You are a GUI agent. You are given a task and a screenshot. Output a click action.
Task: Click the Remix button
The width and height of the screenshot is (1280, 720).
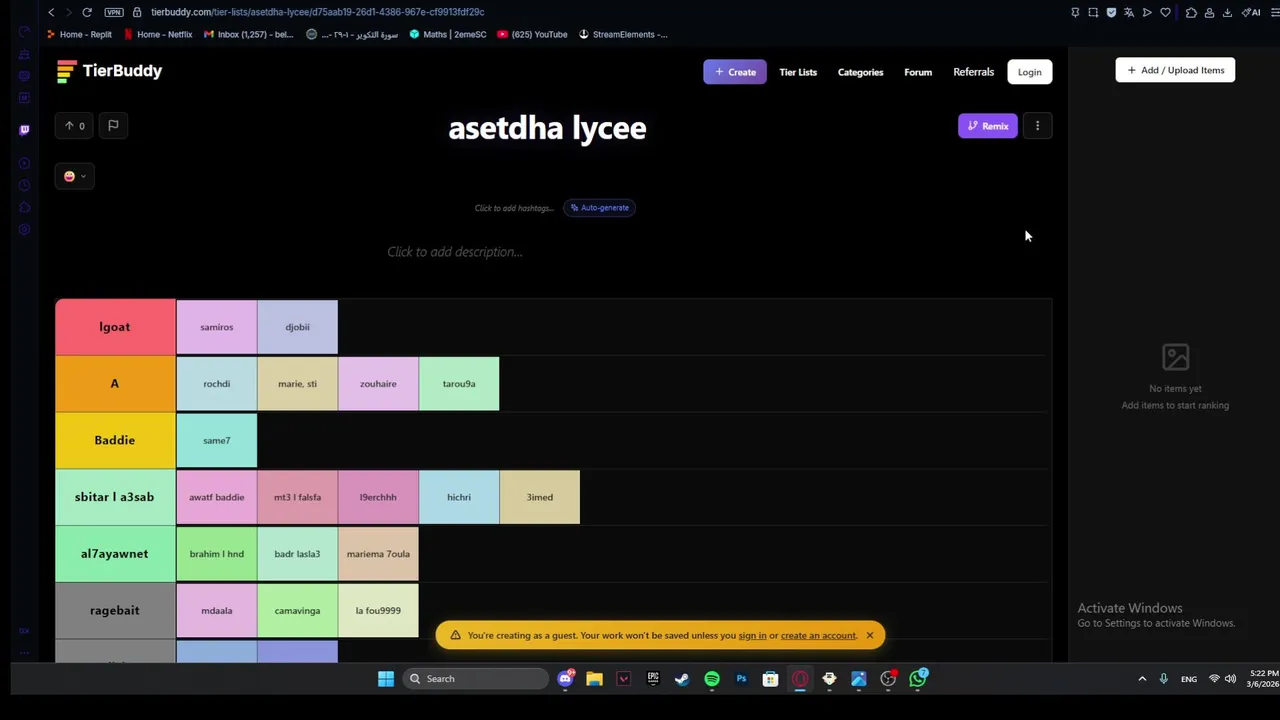pos(988,126)
